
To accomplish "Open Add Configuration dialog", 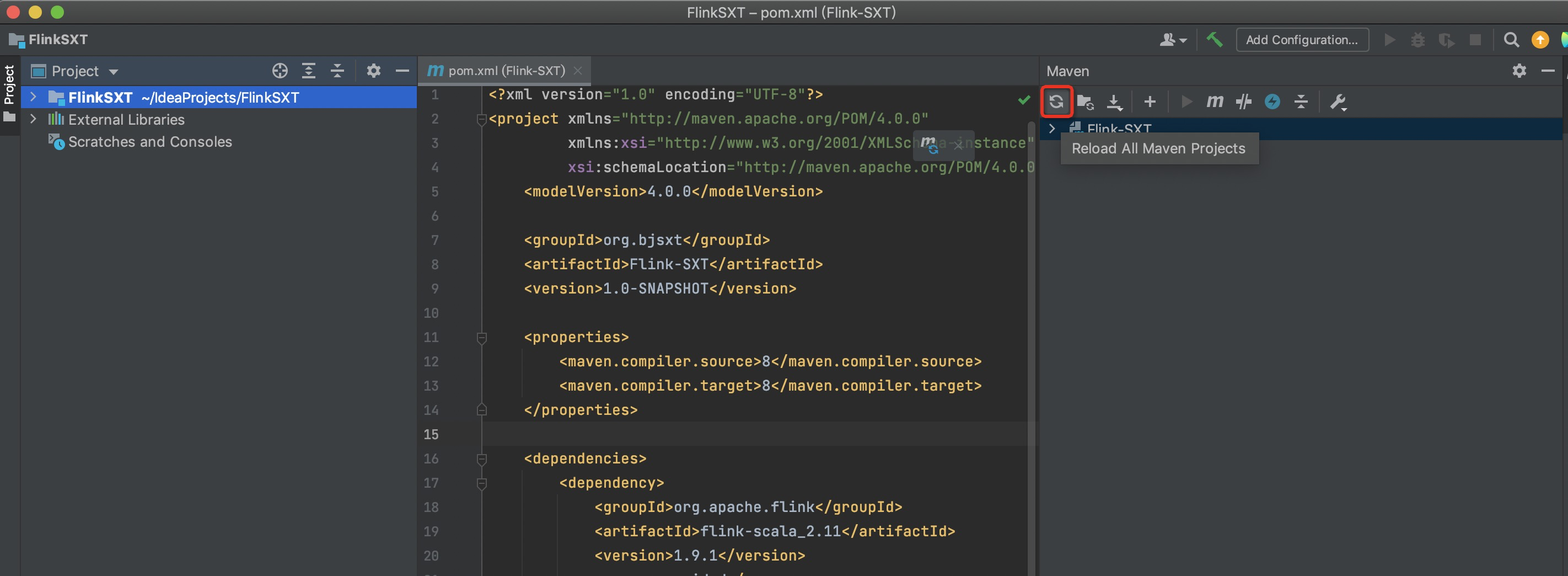I will [x=1302, y=40].
